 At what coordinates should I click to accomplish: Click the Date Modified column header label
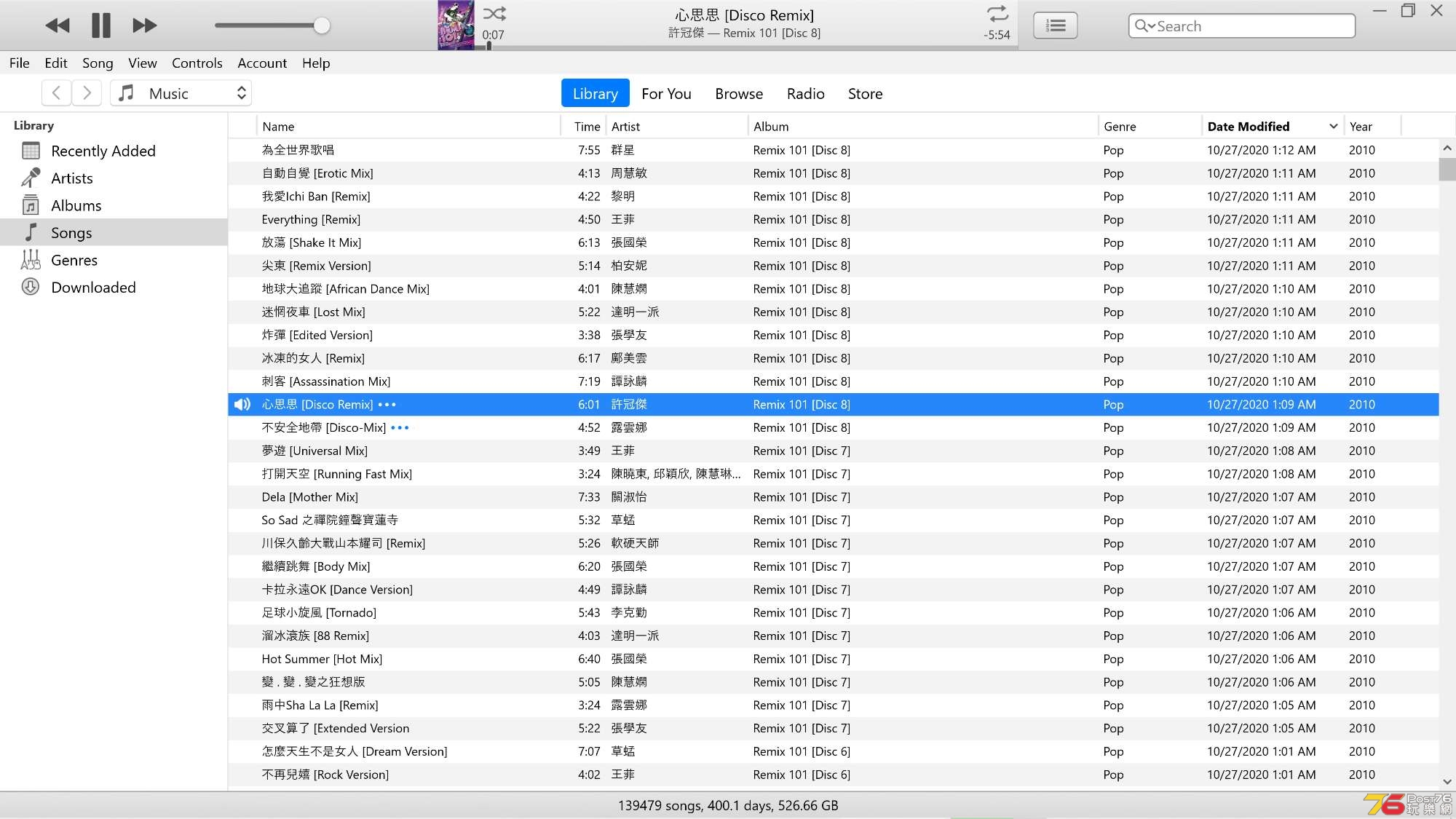(x=1248, y=127)
